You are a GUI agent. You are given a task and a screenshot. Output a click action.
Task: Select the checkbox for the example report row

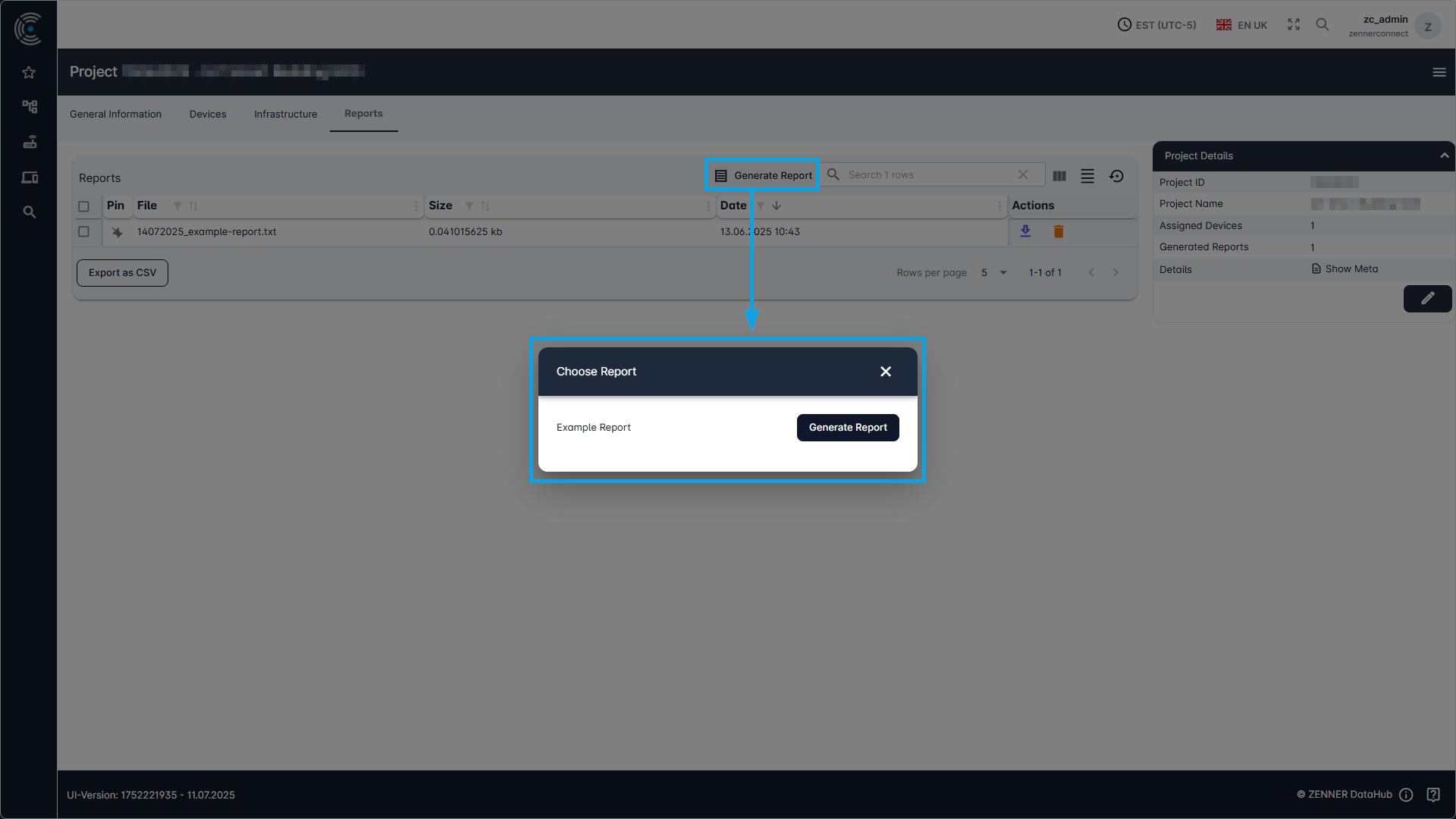pyautogui.click(x=83, y=231)
